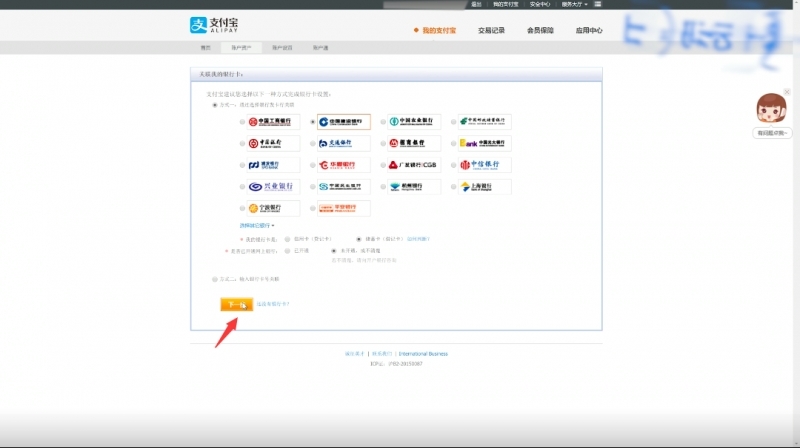The image size is (800, 448).
Task: Select the CITIC Bank 中信银行 logo
Action: [x=484, y=165]
